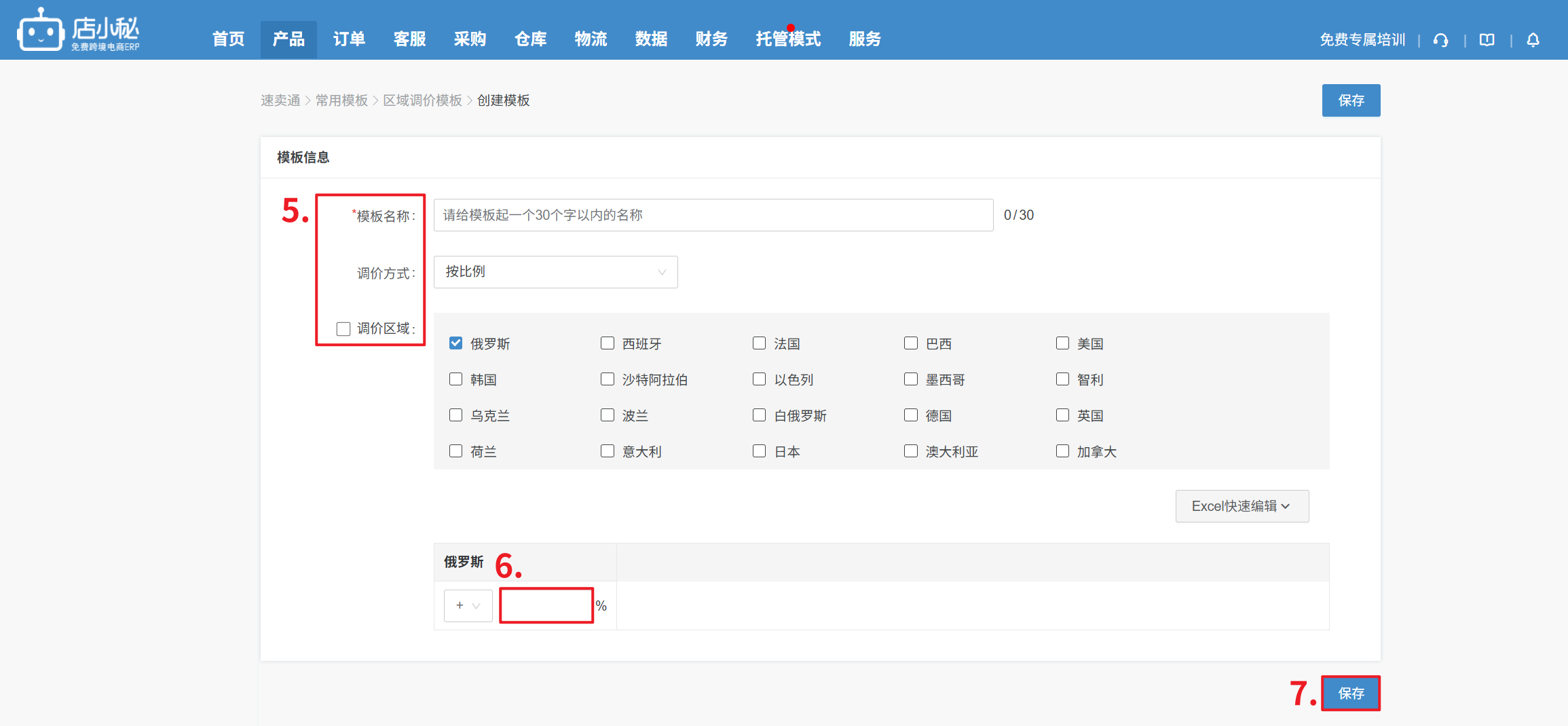Open the customer service headset icon

point(1440,40)
